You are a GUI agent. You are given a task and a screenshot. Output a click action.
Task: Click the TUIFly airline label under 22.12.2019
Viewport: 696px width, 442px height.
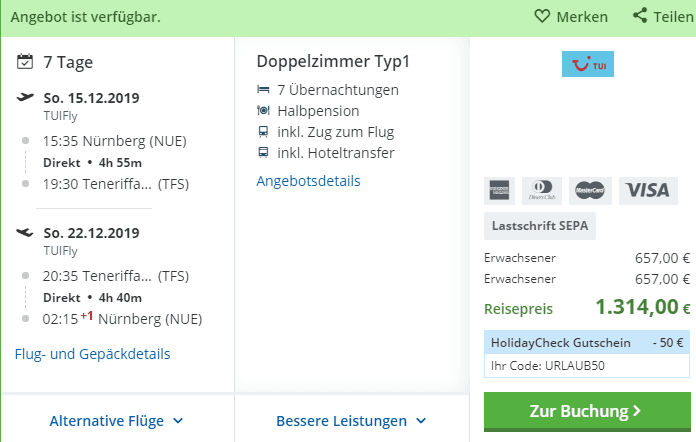(x=60, y=251)
